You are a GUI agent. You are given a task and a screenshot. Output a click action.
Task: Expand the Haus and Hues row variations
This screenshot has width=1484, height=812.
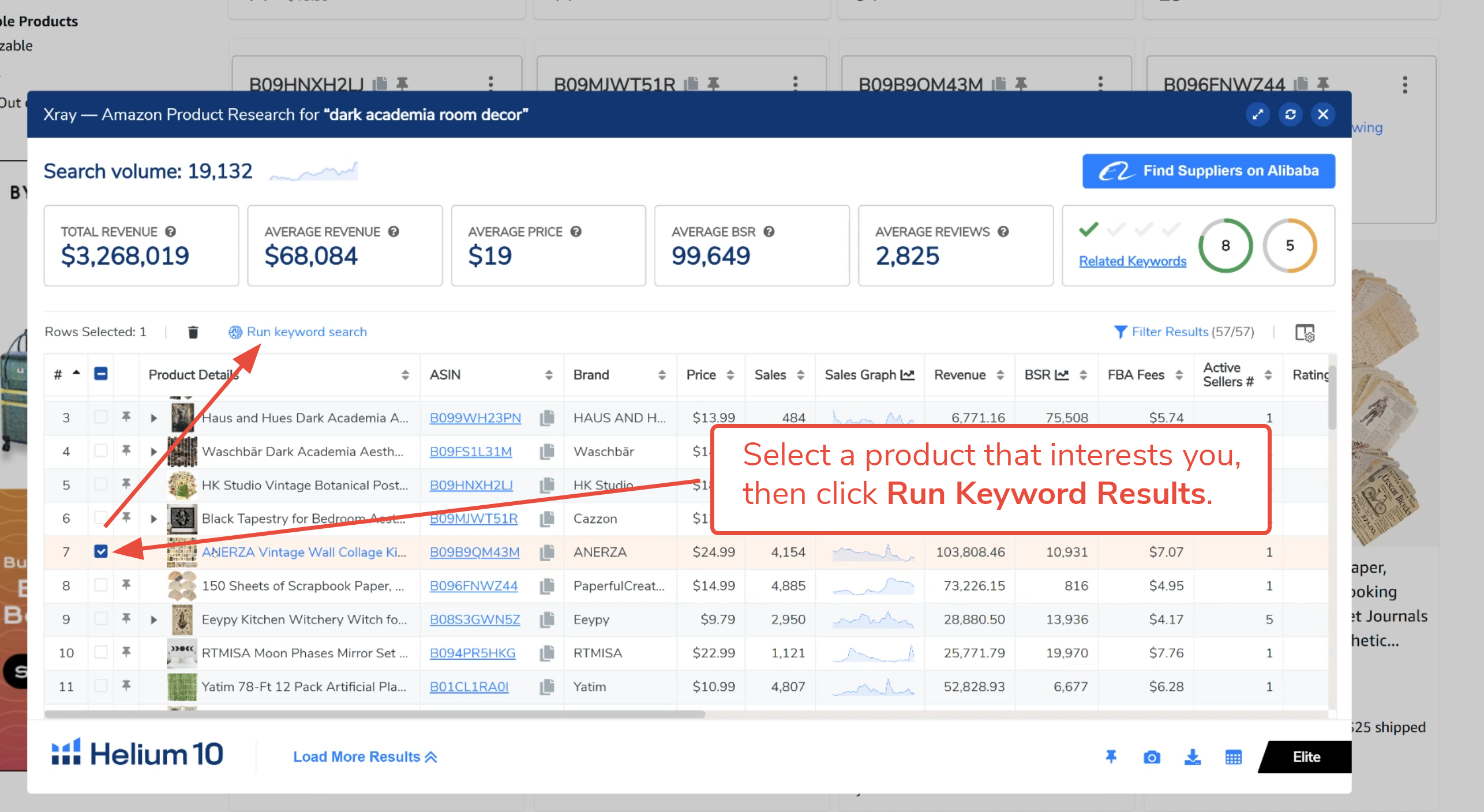(x=153, y=418)
